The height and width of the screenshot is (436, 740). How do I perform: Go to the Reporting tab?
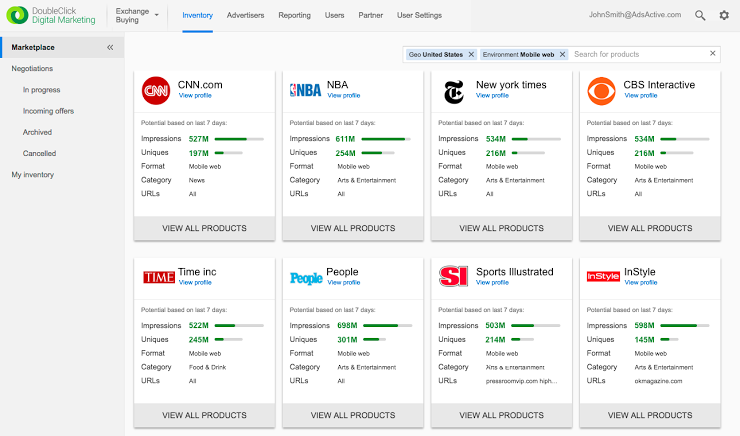294,16
